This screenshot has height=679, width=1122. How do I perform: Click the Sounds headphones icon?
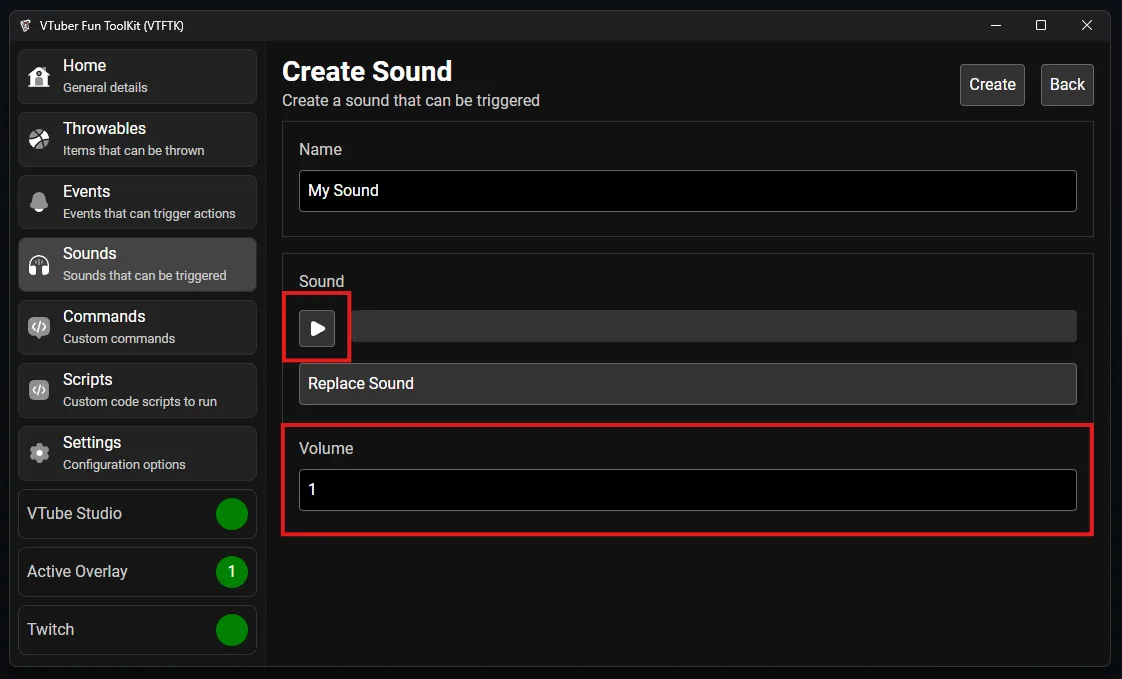point(39,265)
